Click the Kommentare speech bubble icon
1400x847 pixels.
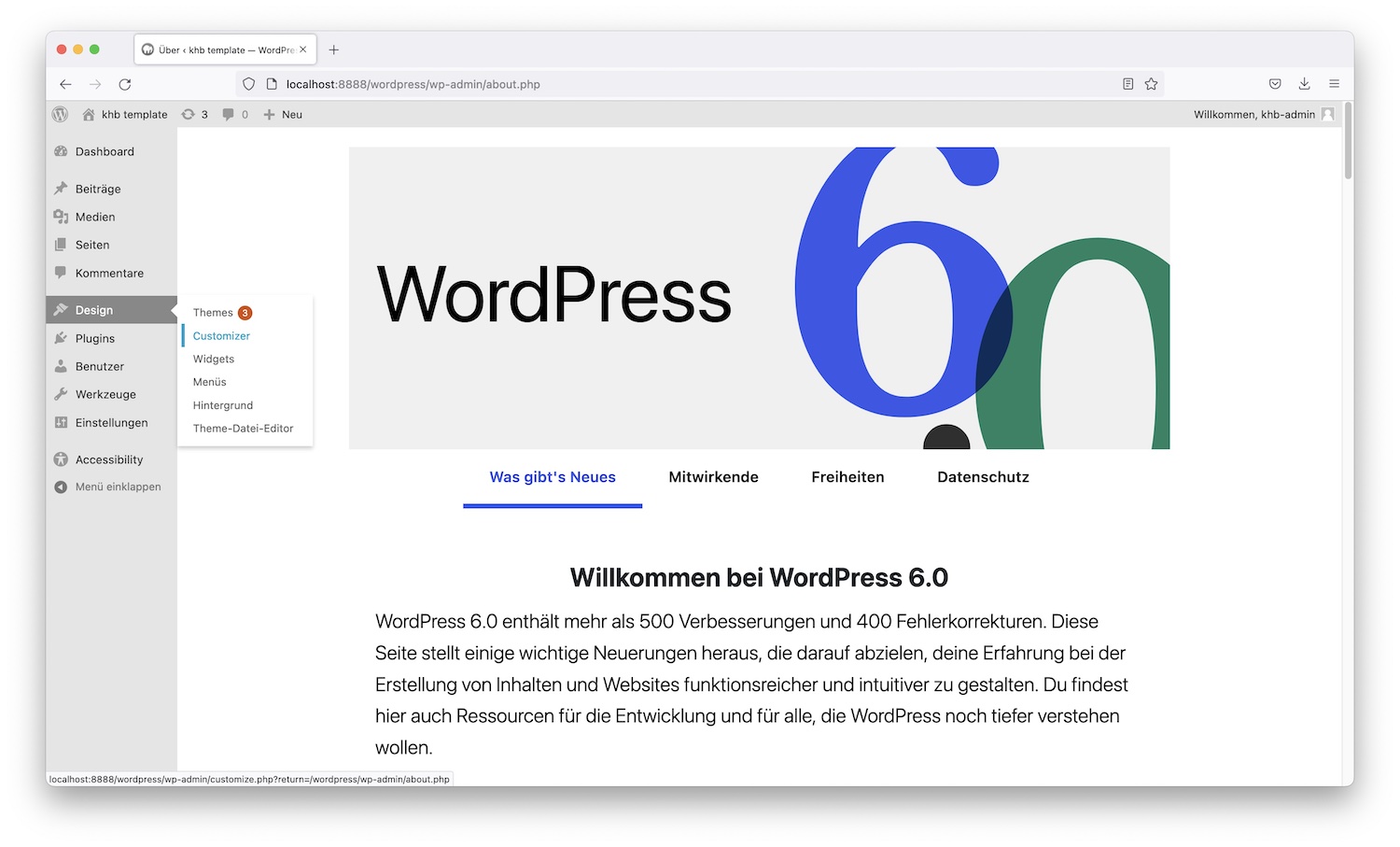click(61, 273)
